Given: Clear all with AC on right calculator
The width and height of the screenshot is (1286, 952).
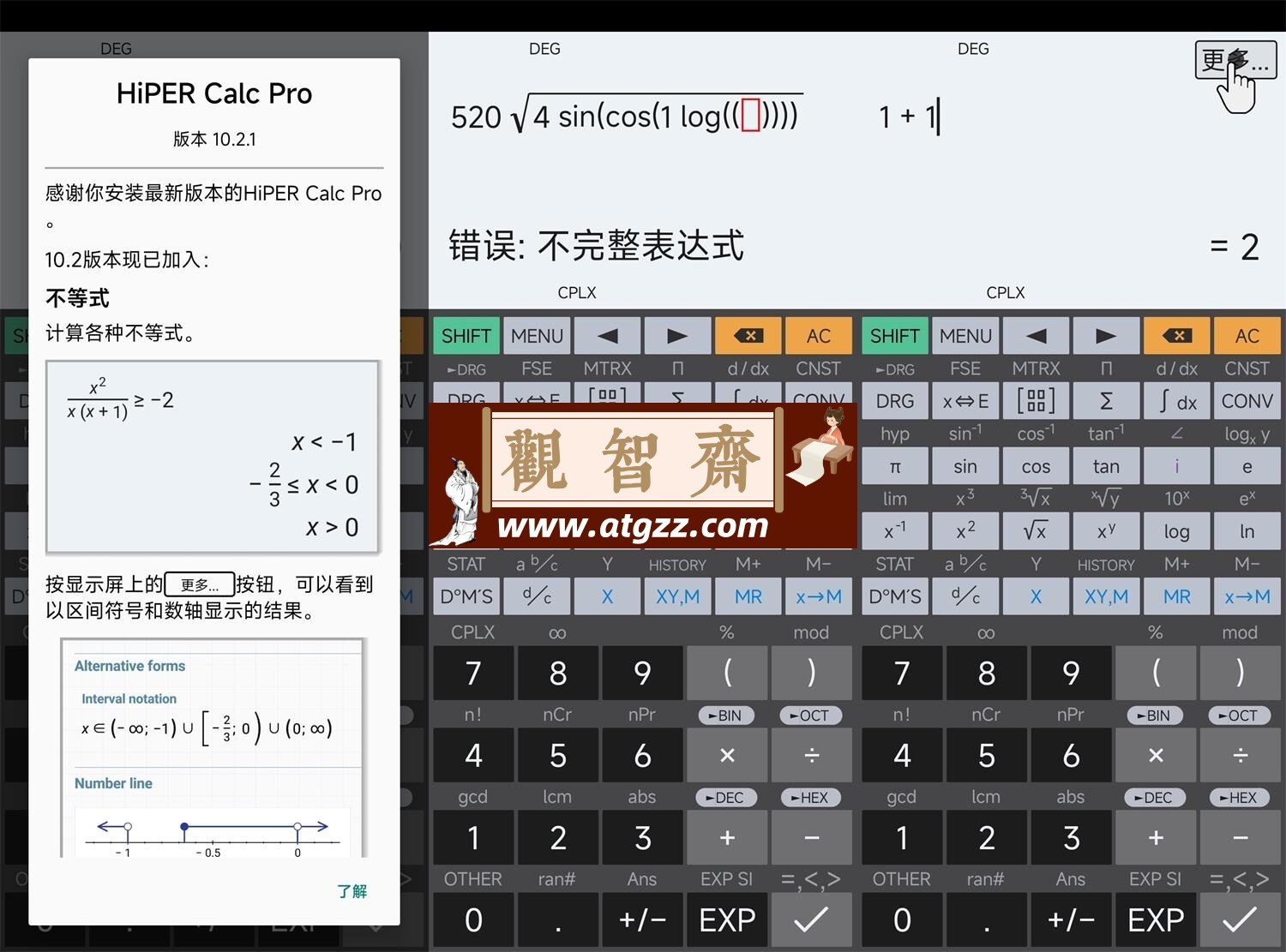Looking at the screenshot, I should point(1247,336).
